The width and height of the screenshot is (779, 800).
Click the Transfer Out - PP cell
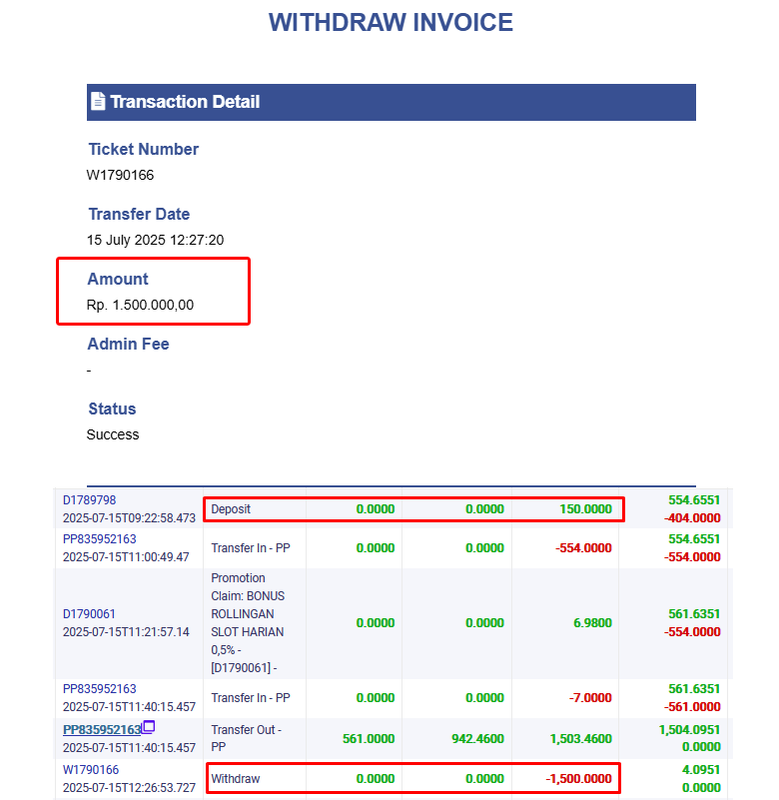tap(246, 738)
